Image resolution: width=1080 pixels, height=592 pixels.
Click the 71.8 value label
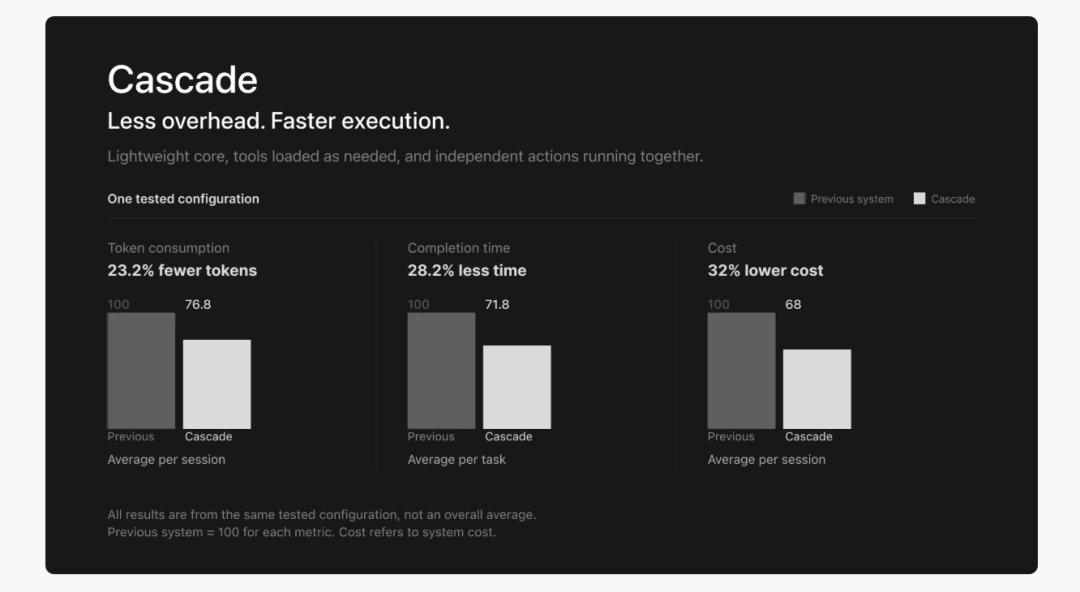(x=497, y=305)
